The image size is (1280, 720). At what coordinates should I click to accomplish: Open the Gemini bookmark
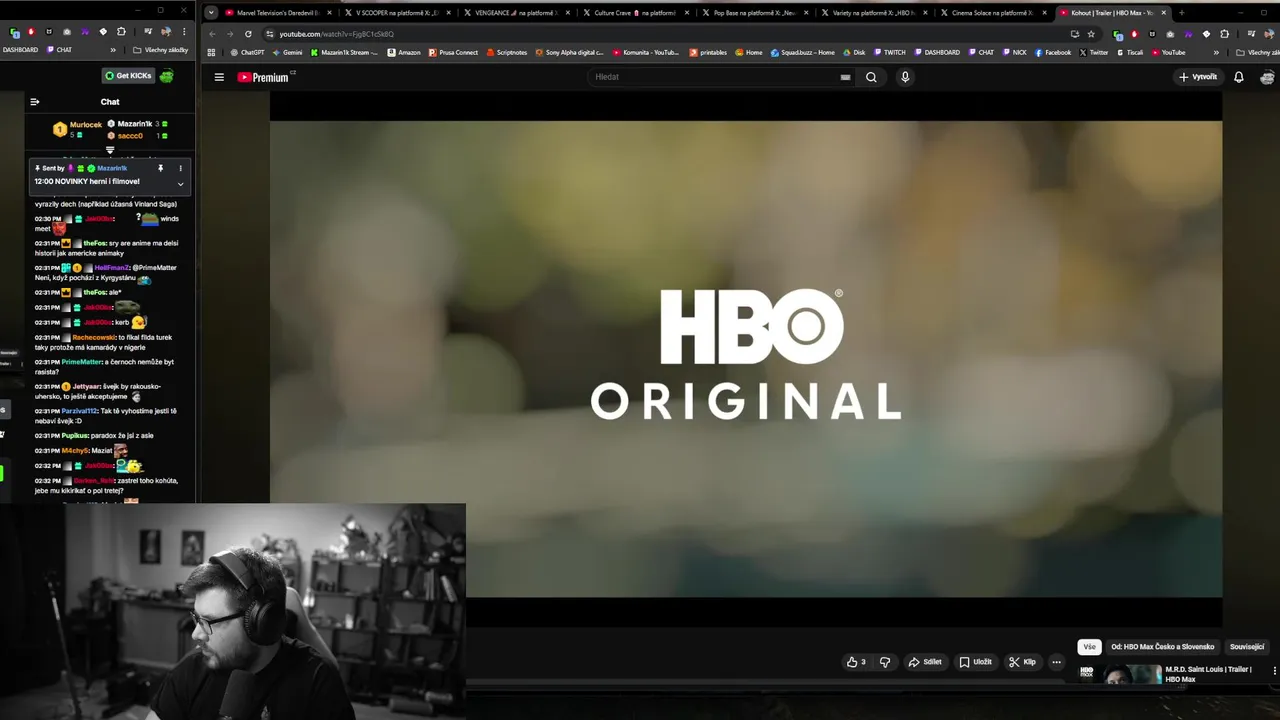(287, 52)
